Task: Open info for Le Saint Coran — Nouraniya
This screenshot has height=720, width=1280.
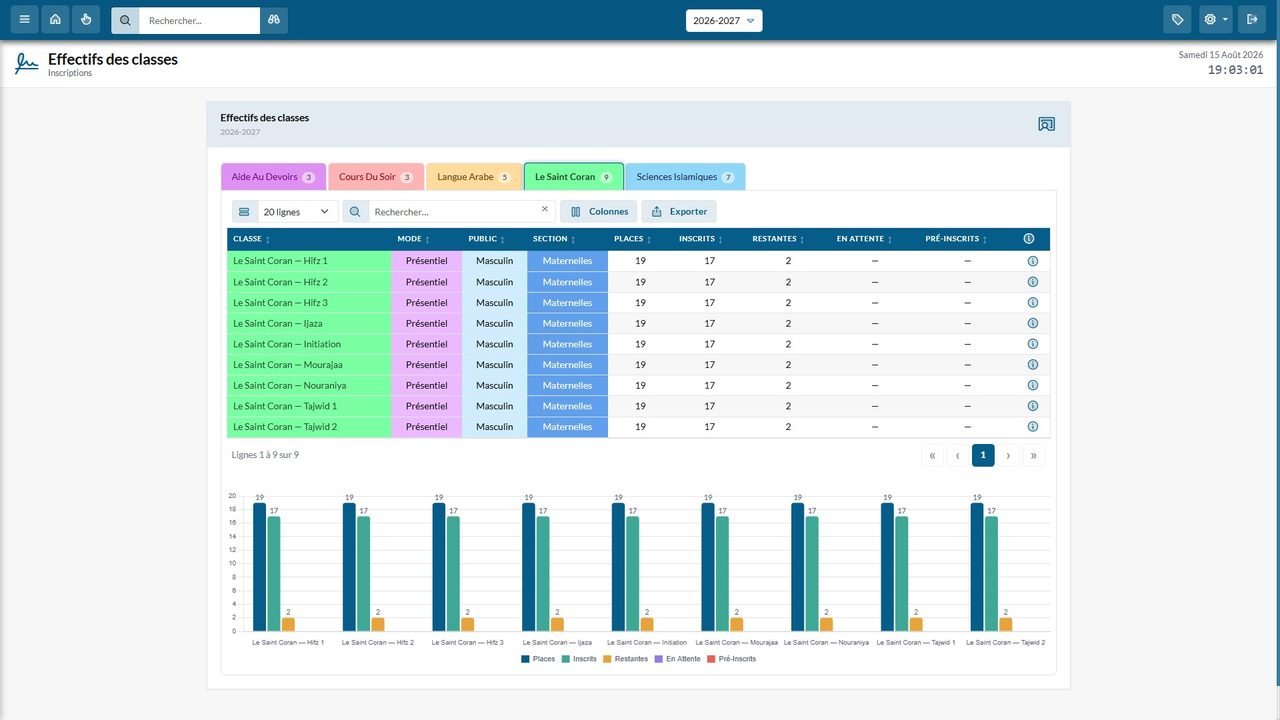Action: pos(1033,385)
